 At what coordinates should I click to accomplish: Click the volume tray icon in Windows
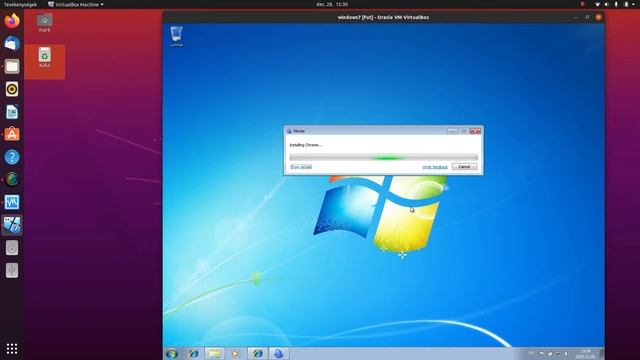pos(566,354)
